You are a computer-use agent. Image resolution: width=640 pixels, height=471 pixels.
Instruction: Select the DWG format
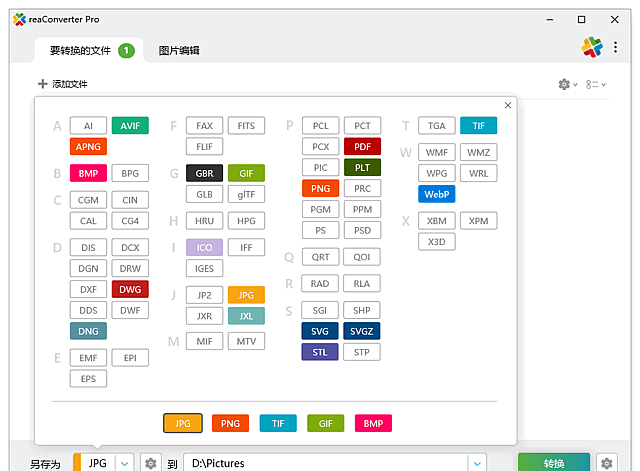[130, 289]
